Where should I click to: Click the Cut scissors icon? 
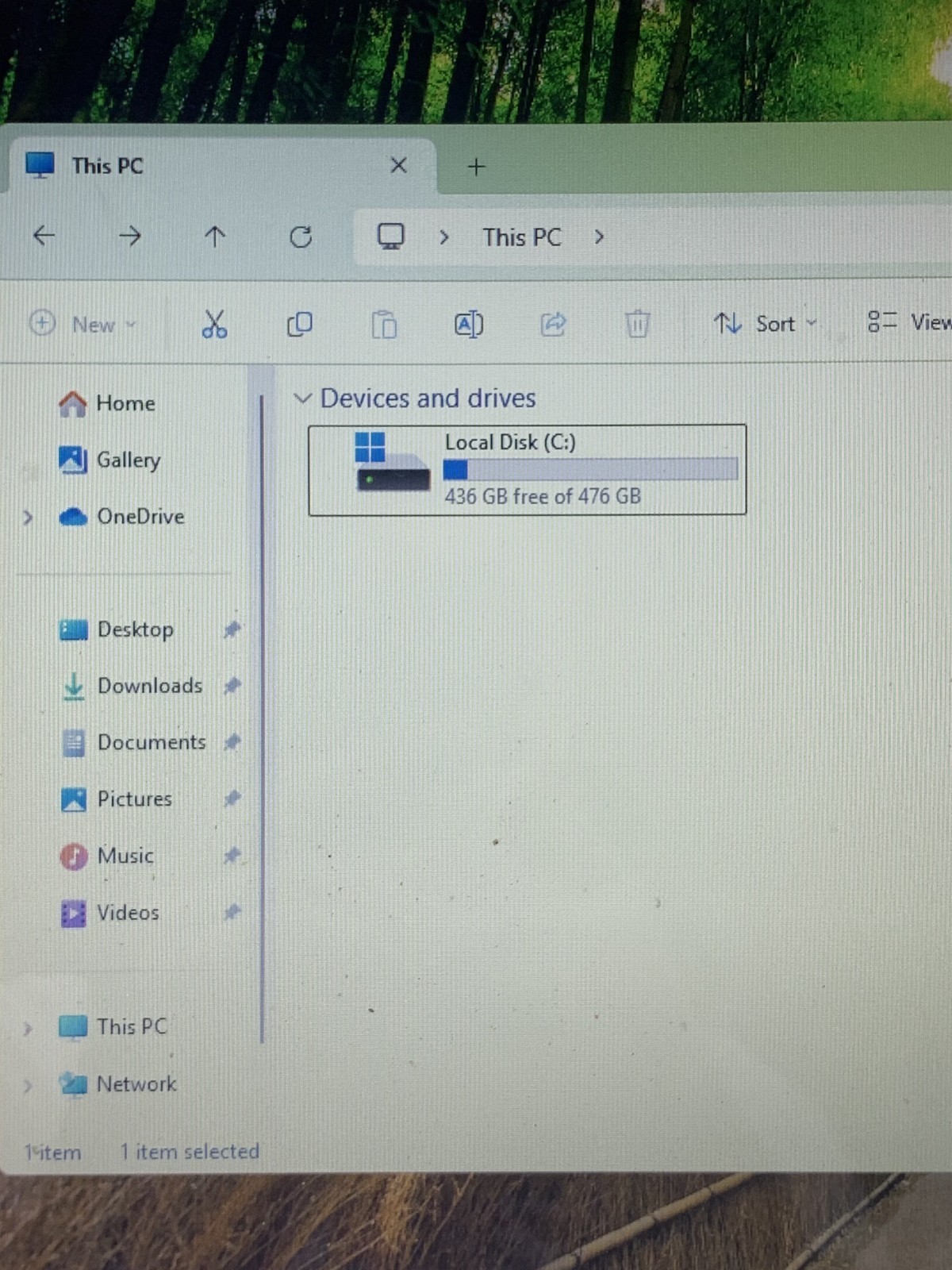point(214,324)
